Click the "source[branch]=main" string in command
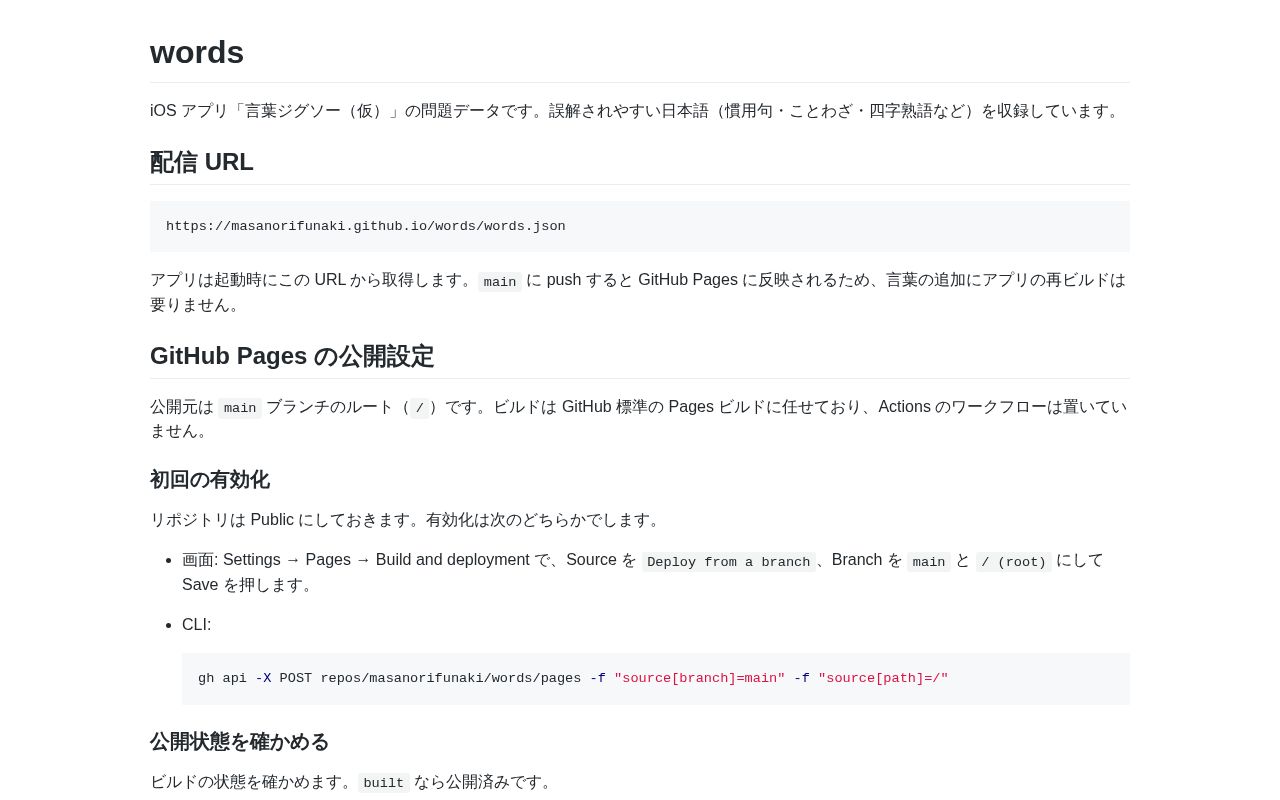Screen dimensions: 1280x800 coord(700,679)
